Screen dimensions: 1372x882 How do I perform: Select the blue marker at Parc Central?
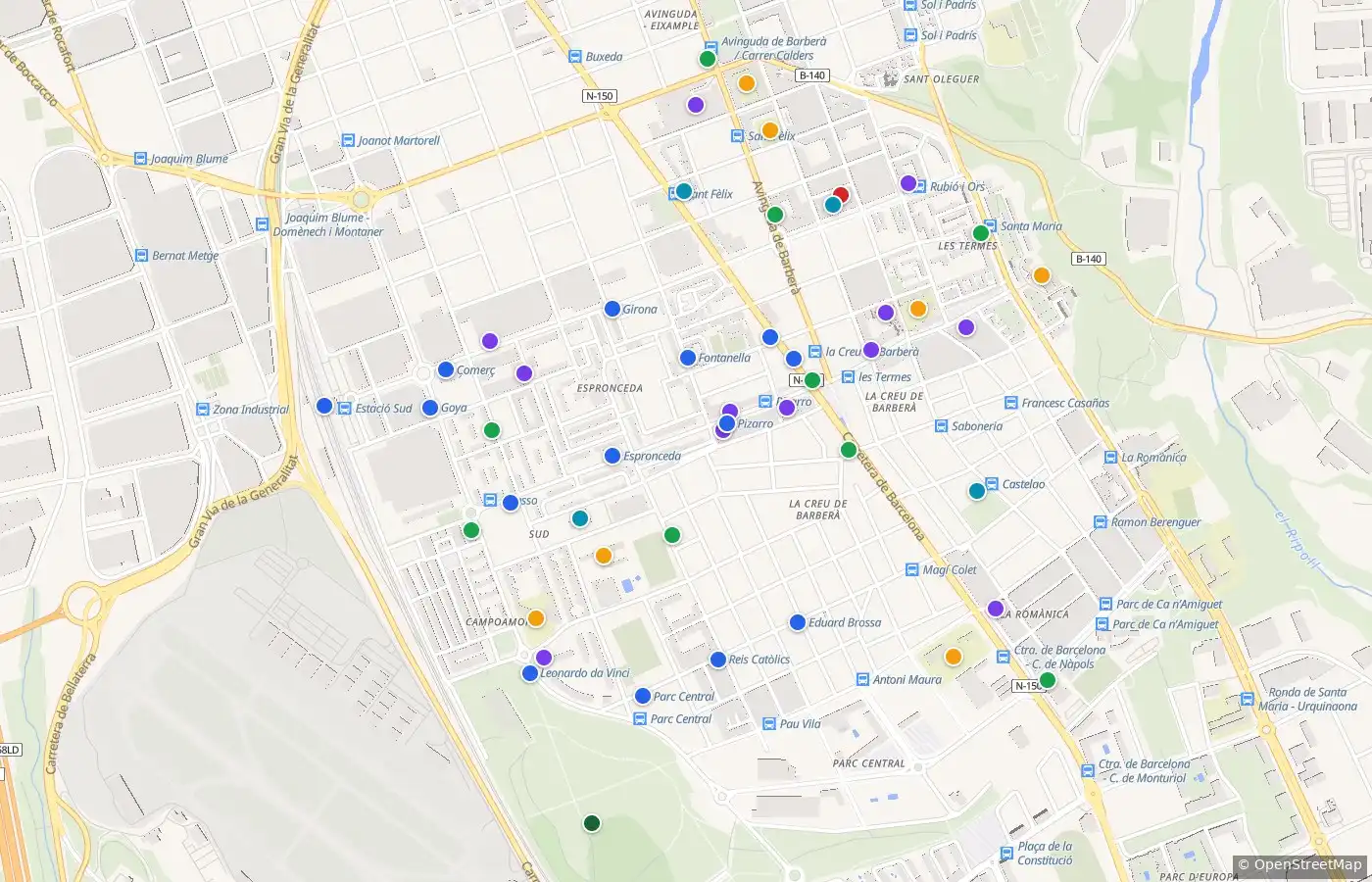tap(643, 697)
